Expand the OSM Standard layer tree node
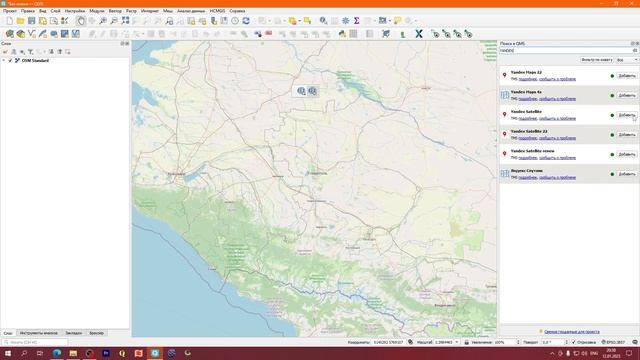 point(4,60)
